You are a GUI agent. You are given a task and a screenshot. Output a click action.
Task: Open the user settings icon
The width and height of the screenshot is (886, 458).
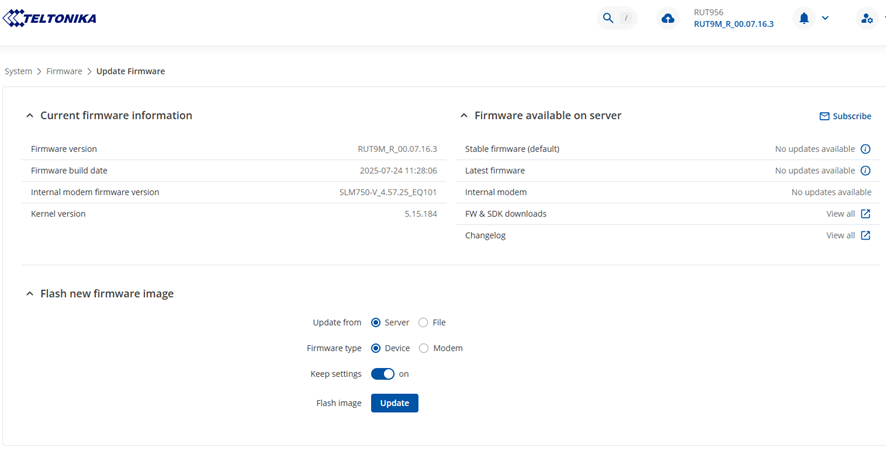tap(867, 18)
